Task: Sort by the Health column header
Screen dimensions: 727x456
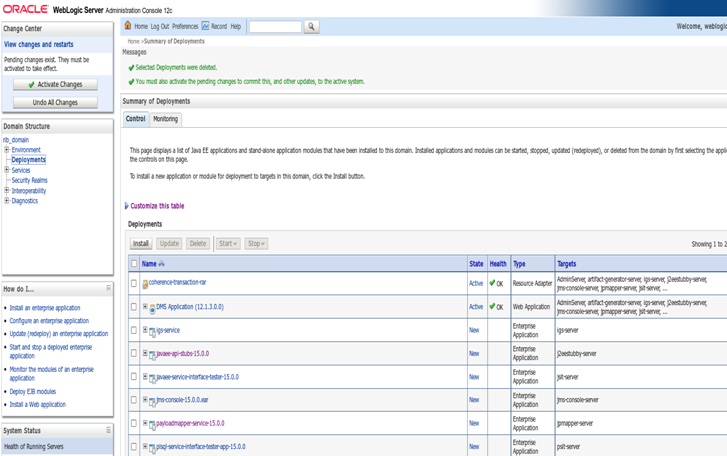Action: click(498, 264)
